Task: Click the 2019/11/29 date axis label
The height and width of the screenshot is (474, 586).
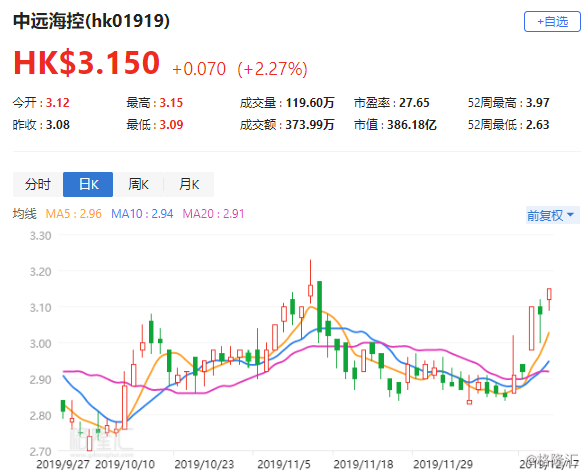Action: (x=443, y=465)
